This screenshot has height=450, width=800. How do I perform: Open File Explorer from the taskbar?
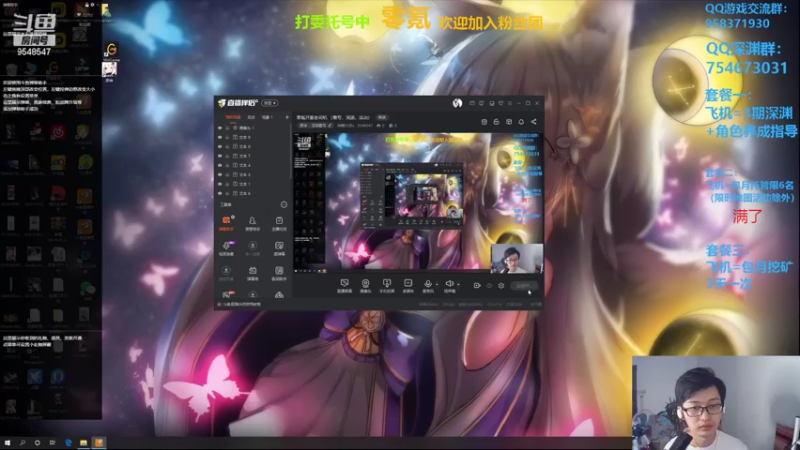pos(83,443)
